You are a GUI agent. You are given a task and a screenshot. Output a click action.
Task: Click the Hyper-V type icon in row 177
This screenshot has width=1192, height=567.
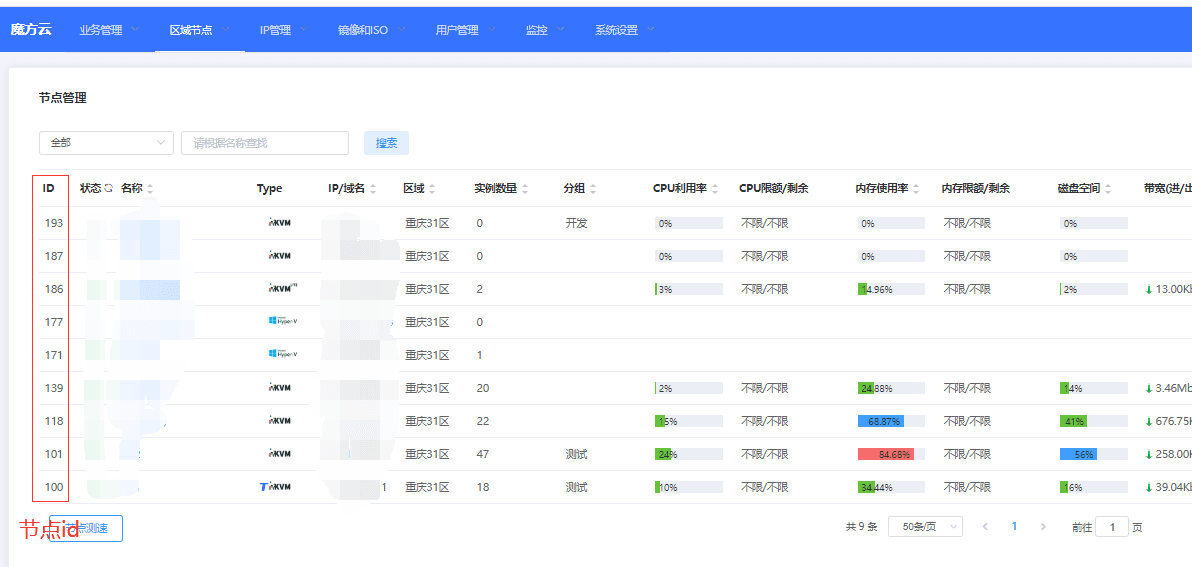coord(283,322)
